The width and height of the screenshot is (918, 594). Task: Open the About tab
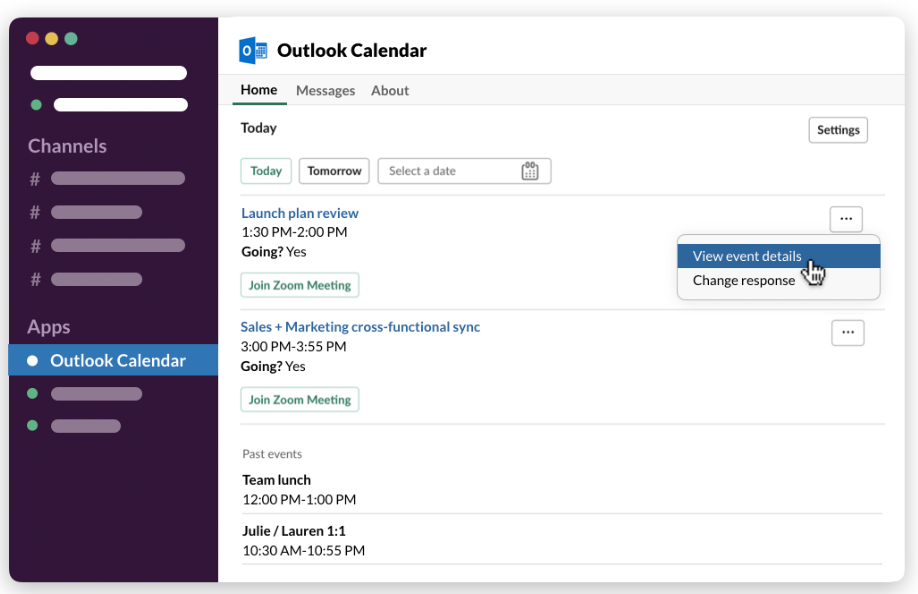point(390,90)
